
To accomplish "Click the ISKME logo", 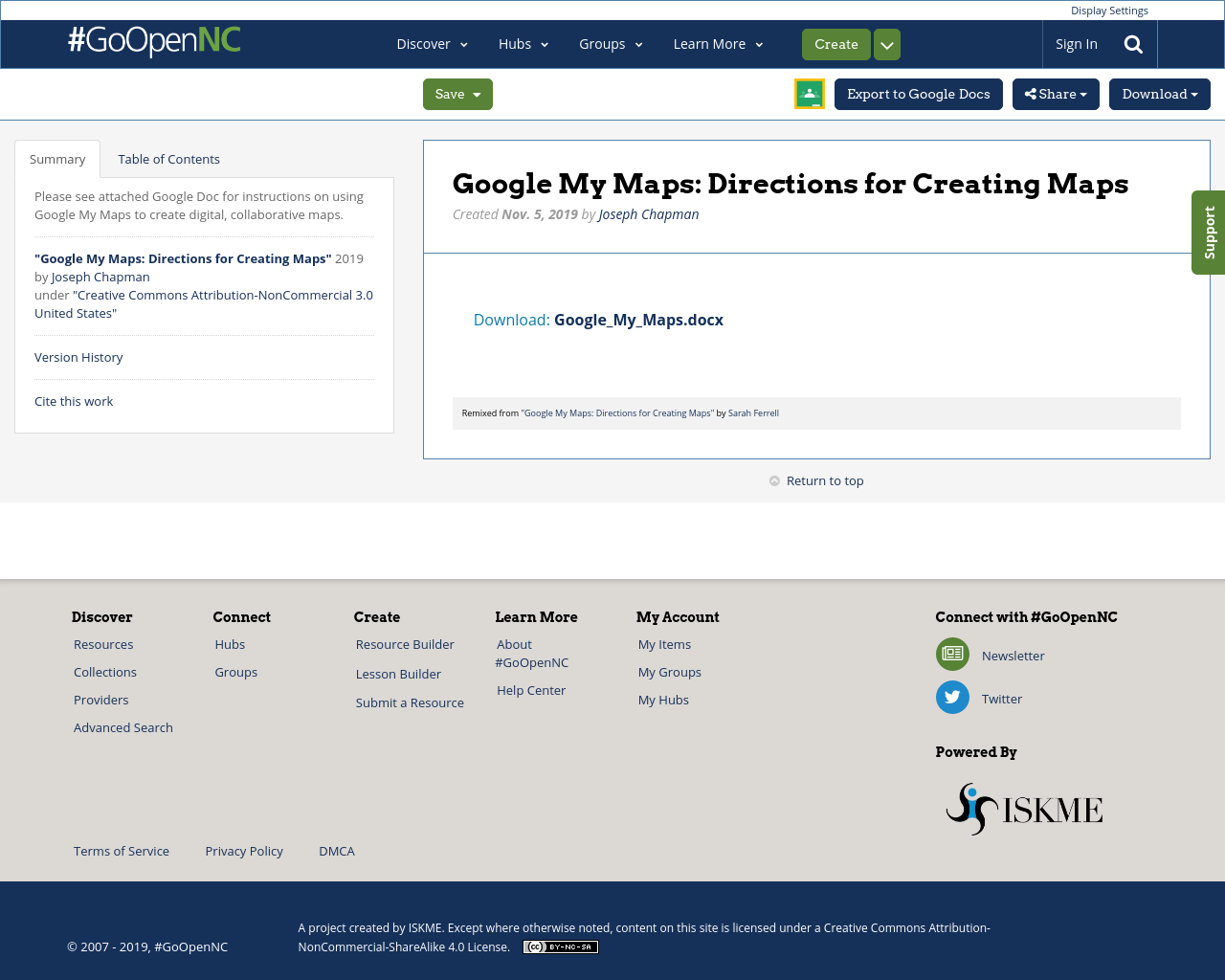I will point(1024,807).
